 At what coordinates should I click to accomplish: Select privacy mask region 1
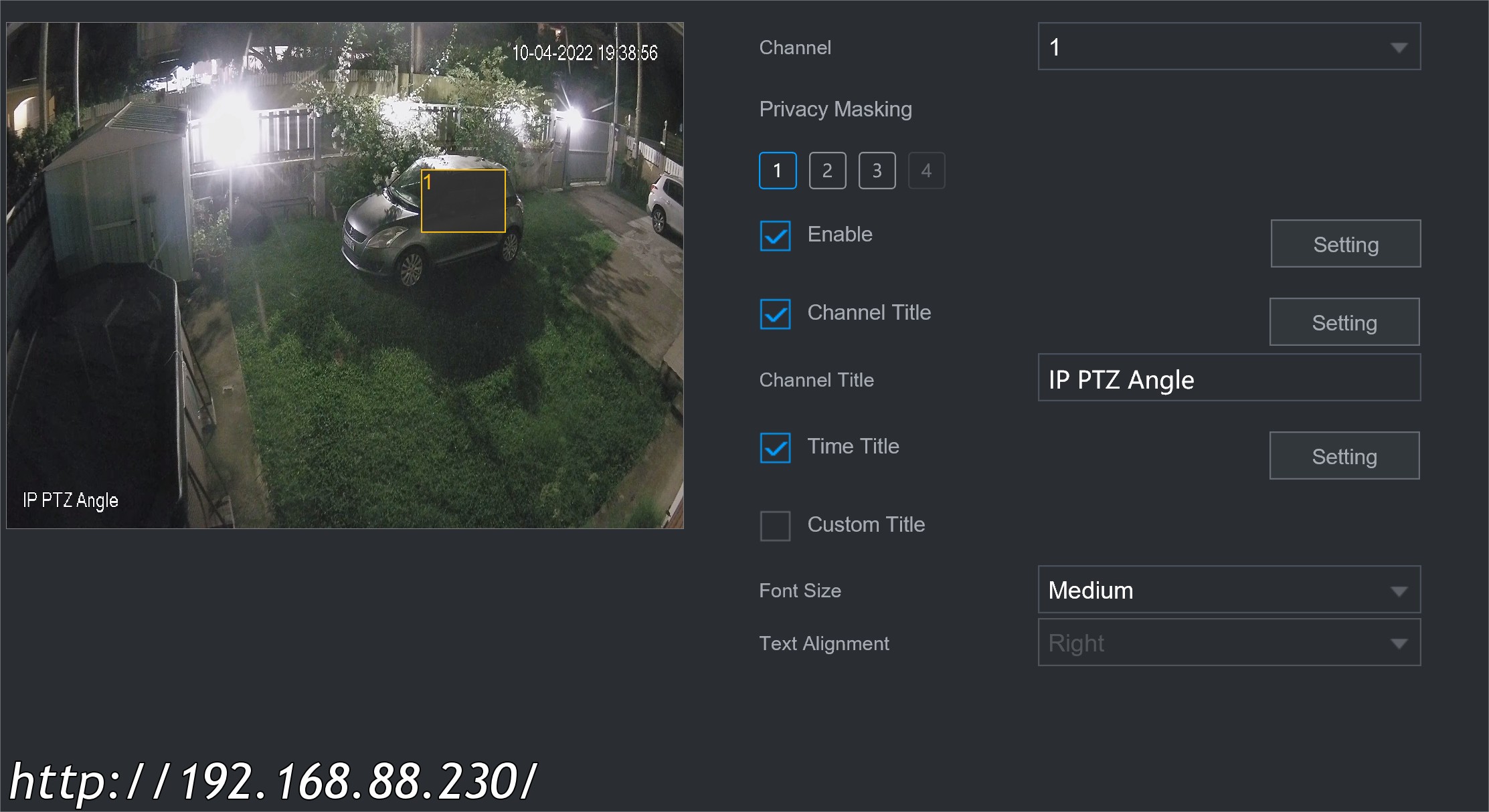[x=778, y=171]
